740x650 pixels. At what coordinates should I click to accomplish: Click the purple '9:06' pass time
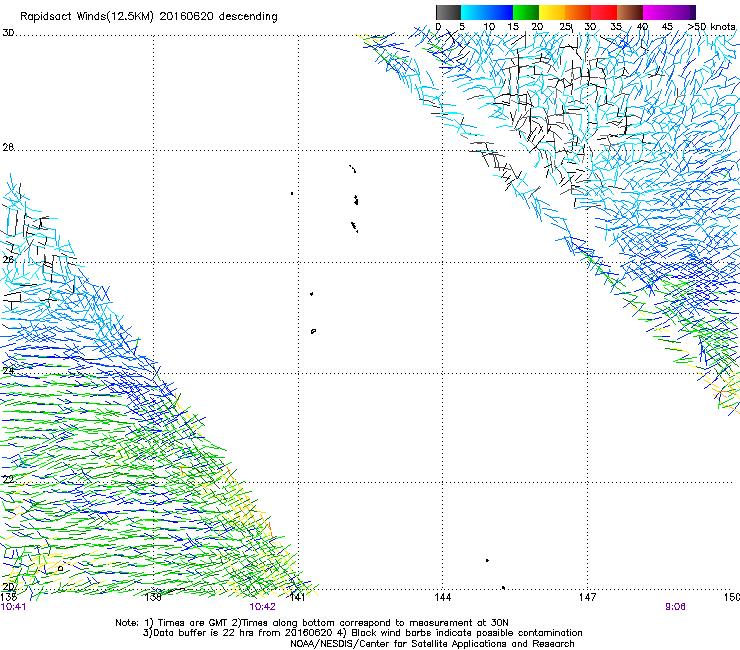click(x=675, y=607)
